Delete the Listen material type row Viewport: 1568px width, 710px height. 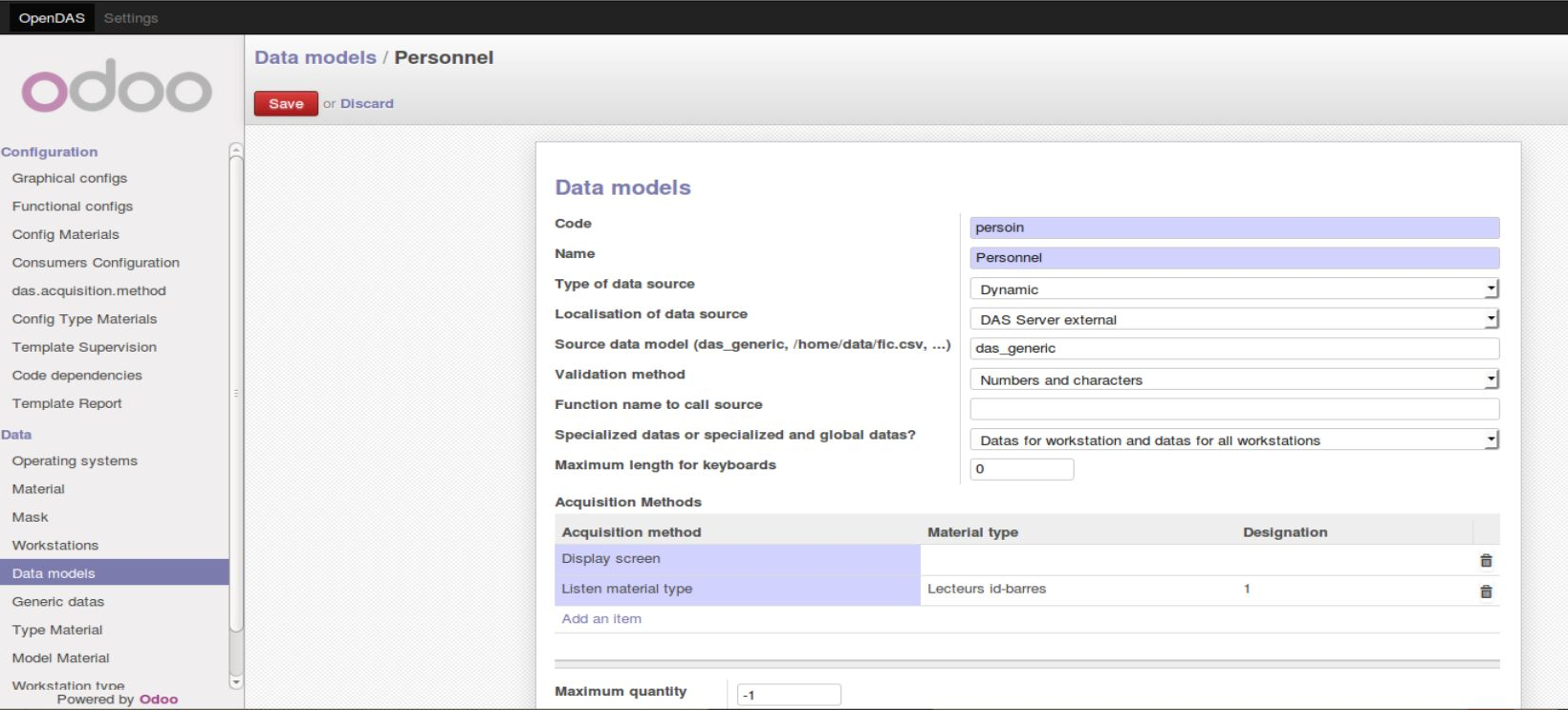(1486, 592)
